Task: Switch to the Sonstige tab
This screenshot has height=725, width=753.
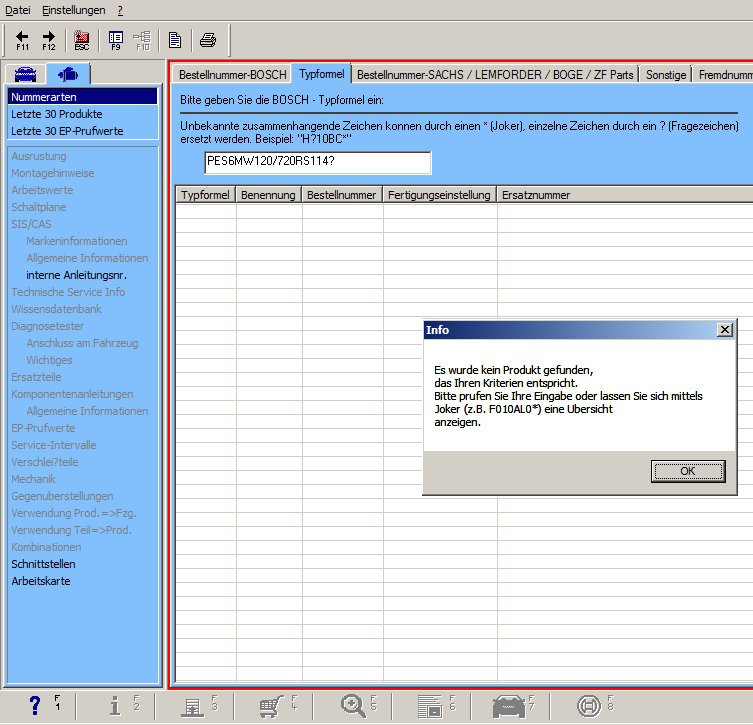Action: click(666, 74)
